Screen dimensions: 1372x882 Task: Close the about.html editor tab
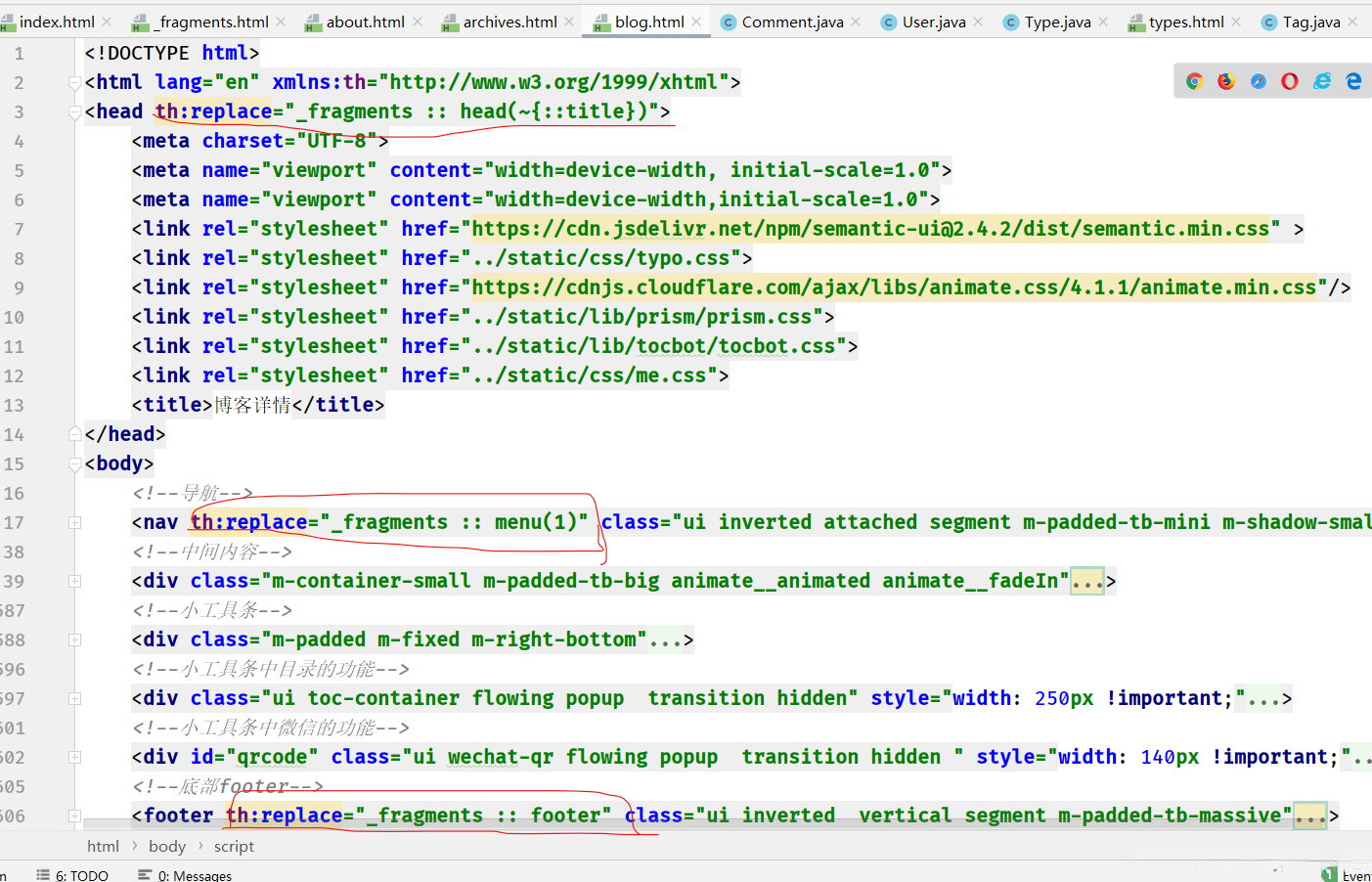418,22
